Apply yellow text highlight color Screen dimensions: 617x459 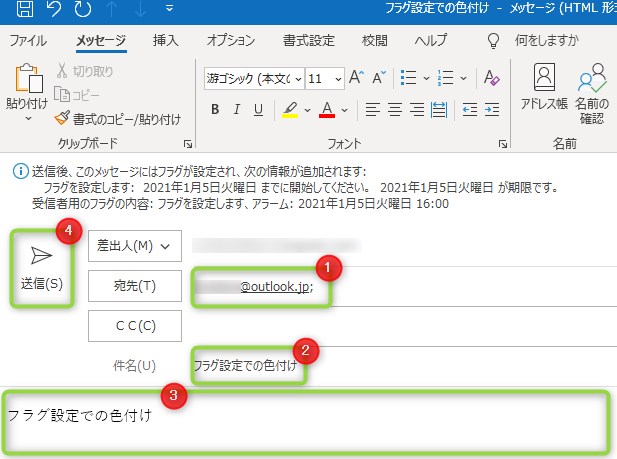290,110
